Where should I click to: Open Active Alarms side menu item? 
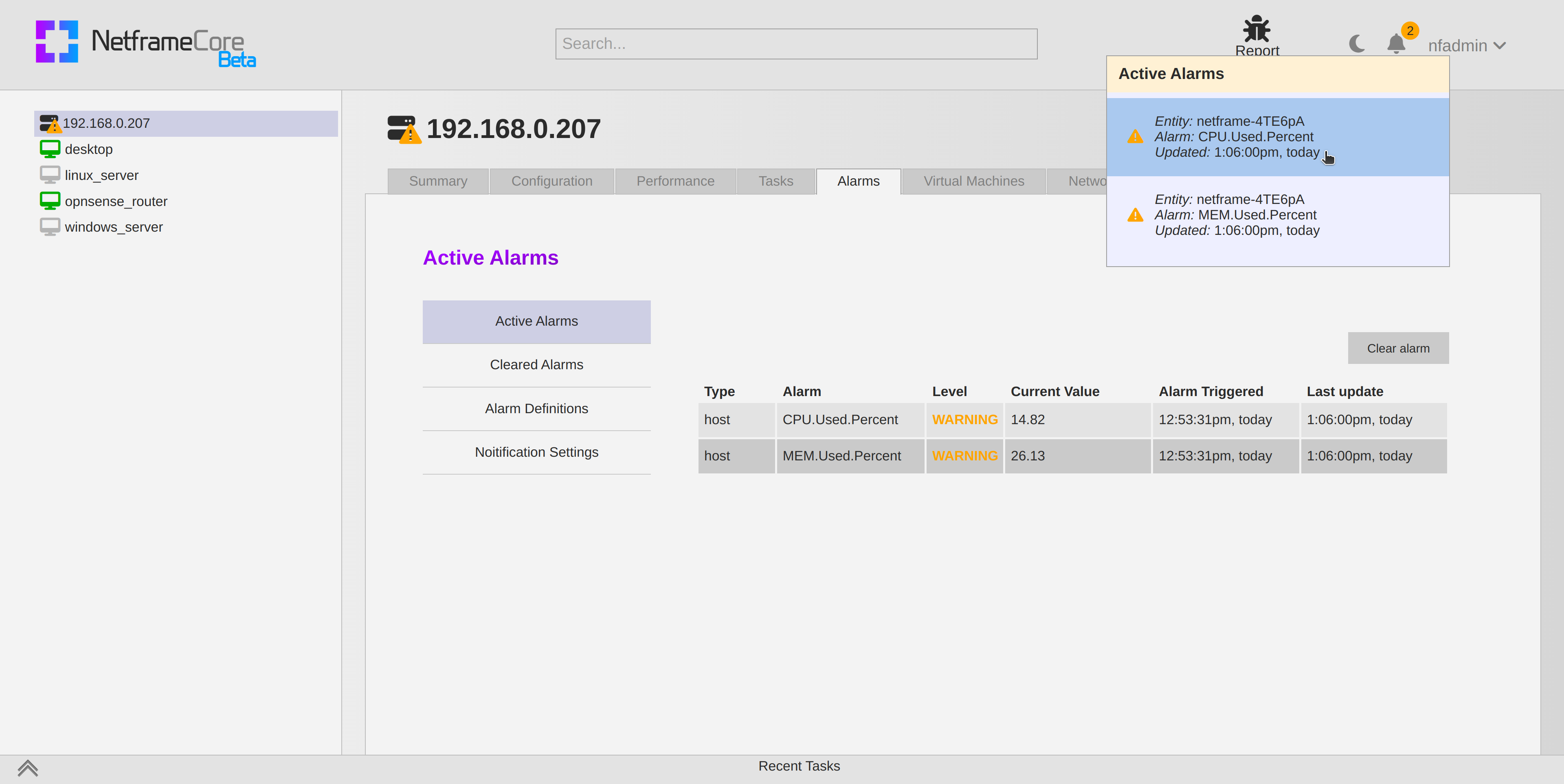(536, 322)
